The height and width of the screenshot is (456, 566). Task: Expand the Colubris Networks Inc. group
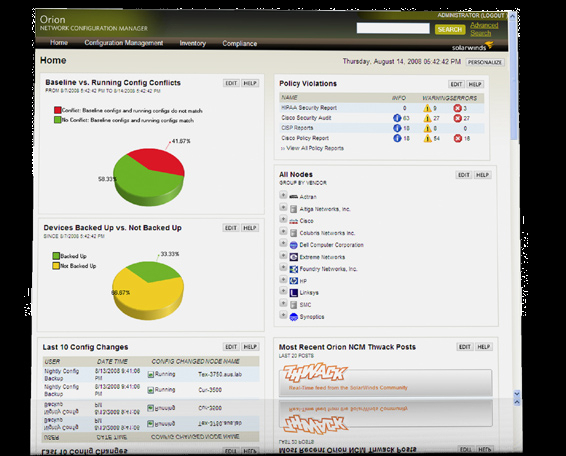pos(283,231)
